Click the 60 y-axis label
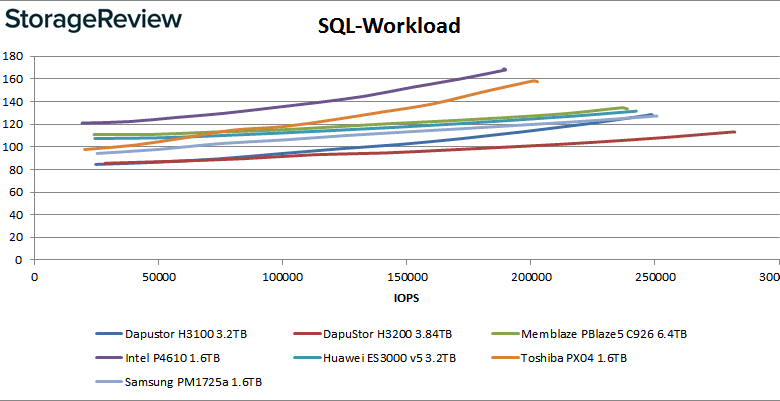 pyautogui.click(x=15, y=192)
